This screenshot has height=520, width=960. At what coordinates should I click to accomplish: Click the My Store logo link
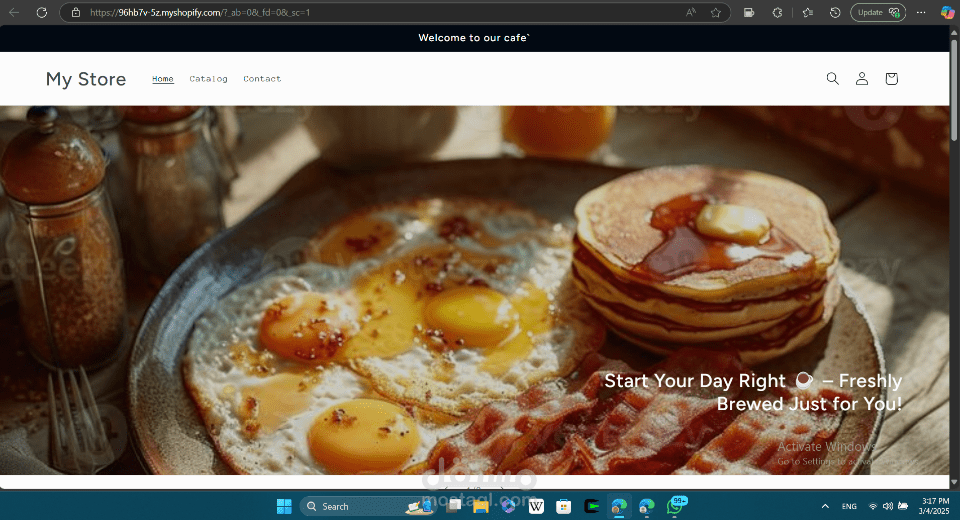click(86, 79)
